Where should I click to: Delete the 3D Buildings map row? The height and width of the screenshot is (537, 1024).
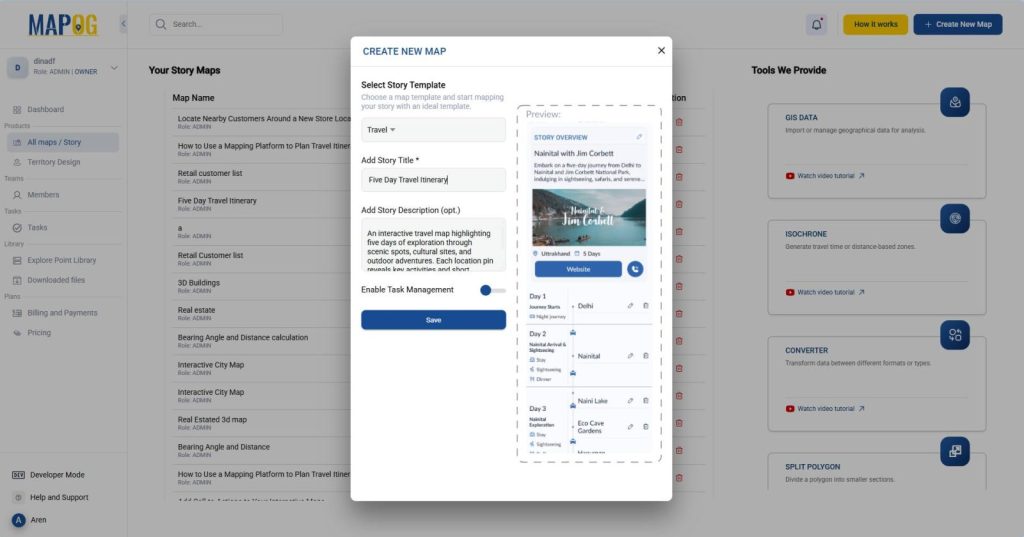[679, 286]
